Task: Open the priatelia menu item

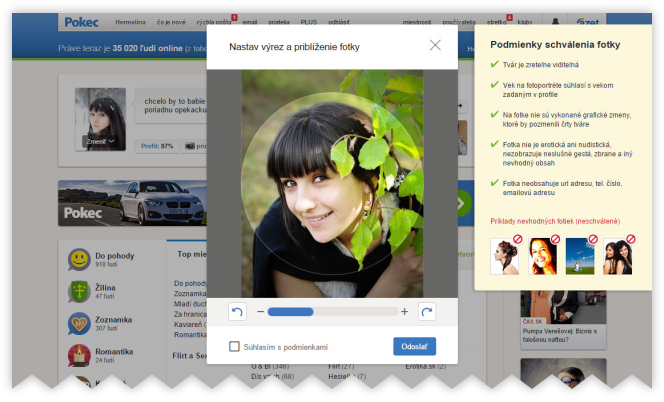Action: tap(279, 22)
